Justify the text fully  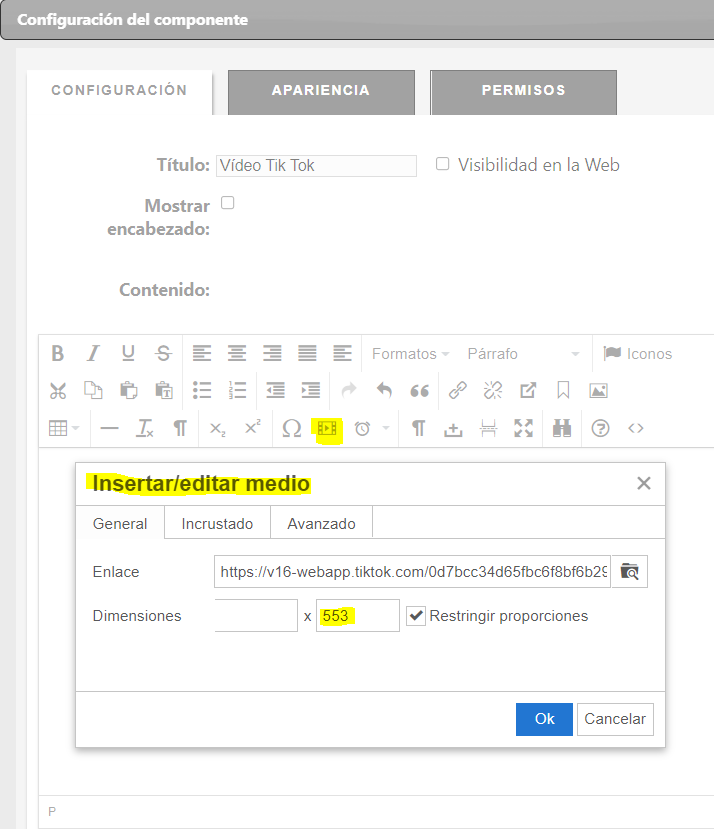pos(307,353)
